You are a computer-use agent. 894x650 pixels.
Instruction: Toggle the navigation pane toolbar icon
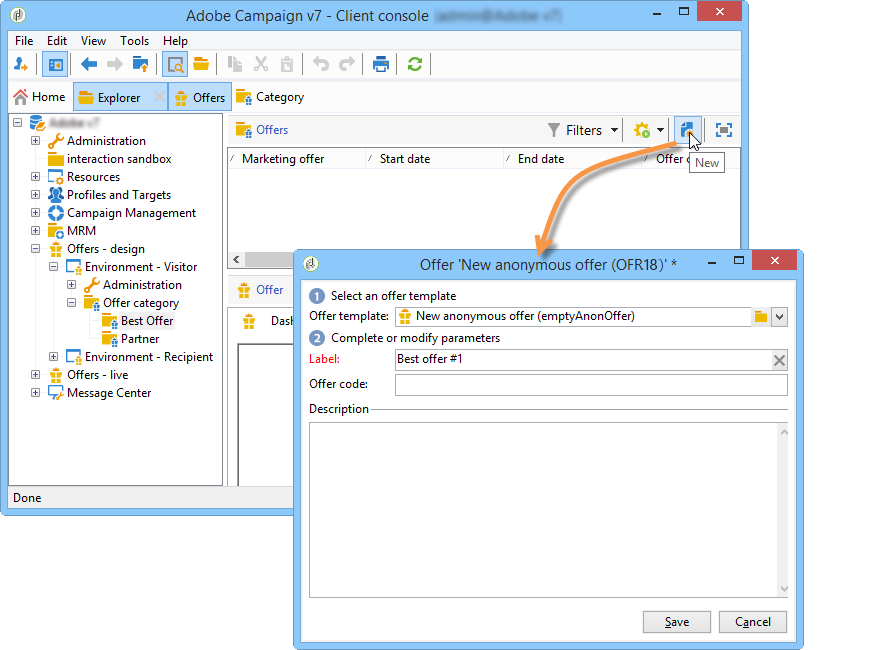coord(55,64)
